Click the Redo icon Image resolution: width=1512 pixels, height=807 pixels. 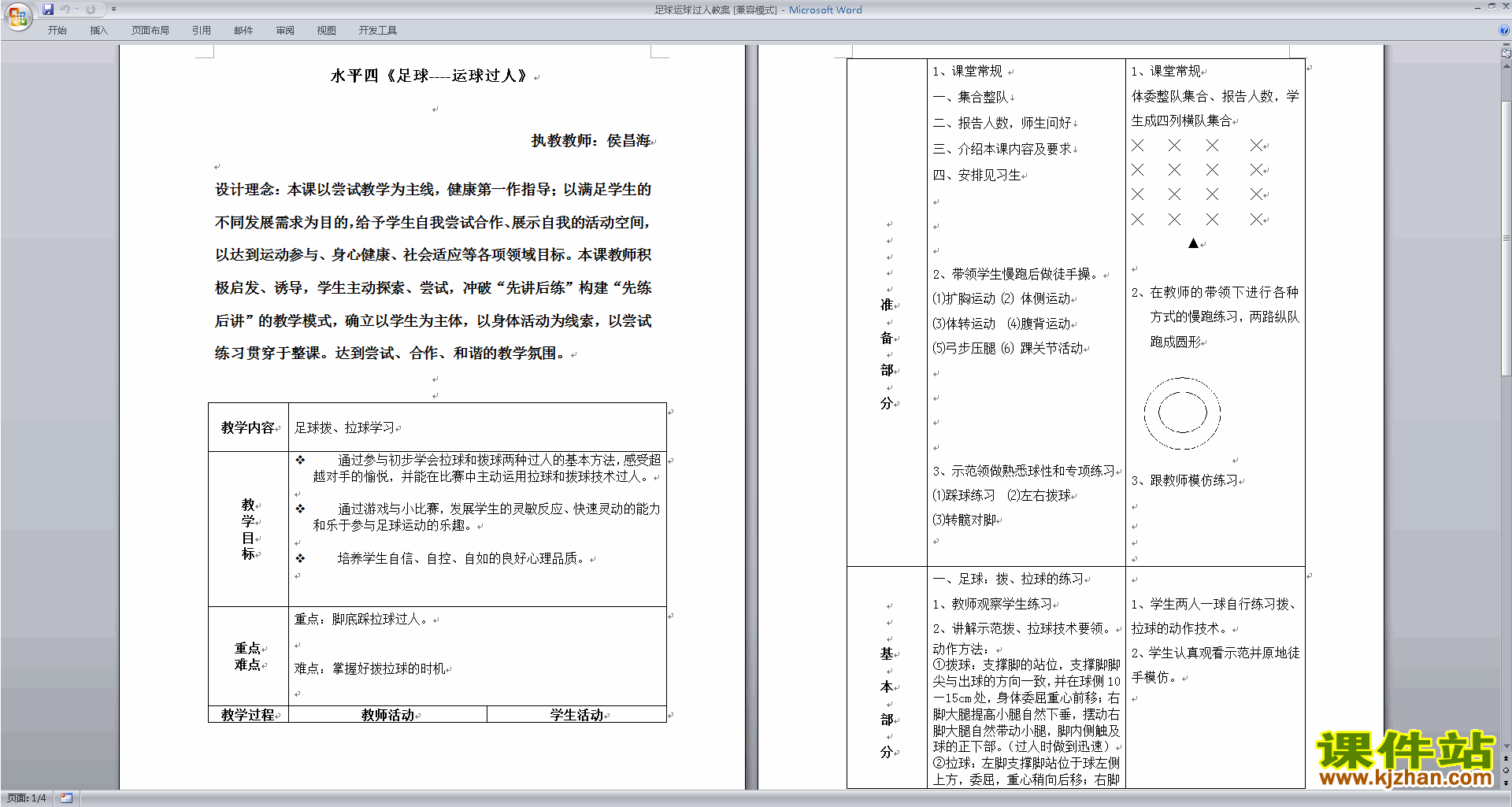[91, 9]
